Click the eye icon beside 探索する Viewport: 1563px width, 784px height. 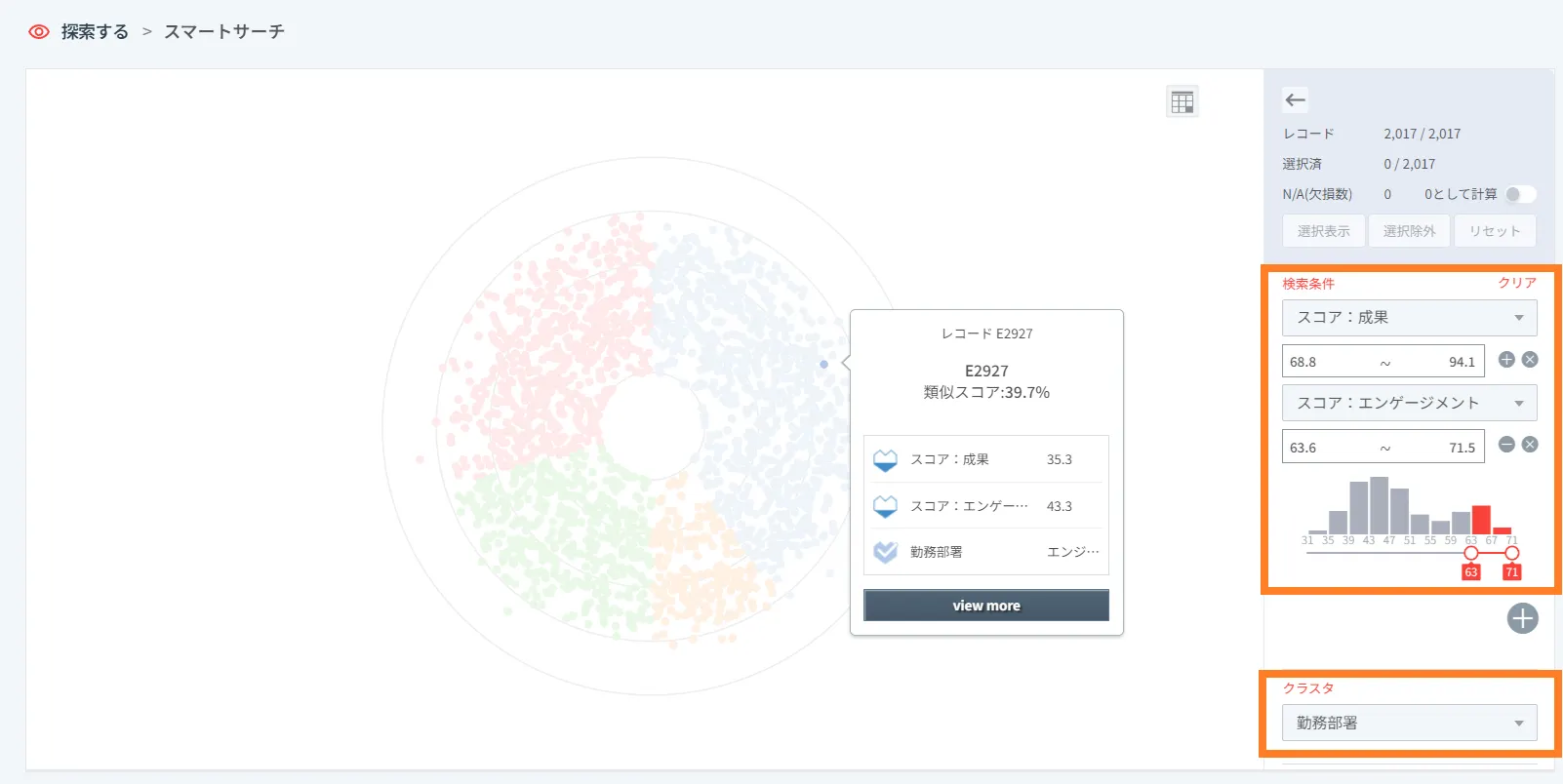pyautogui.click(x=39, y=32)
